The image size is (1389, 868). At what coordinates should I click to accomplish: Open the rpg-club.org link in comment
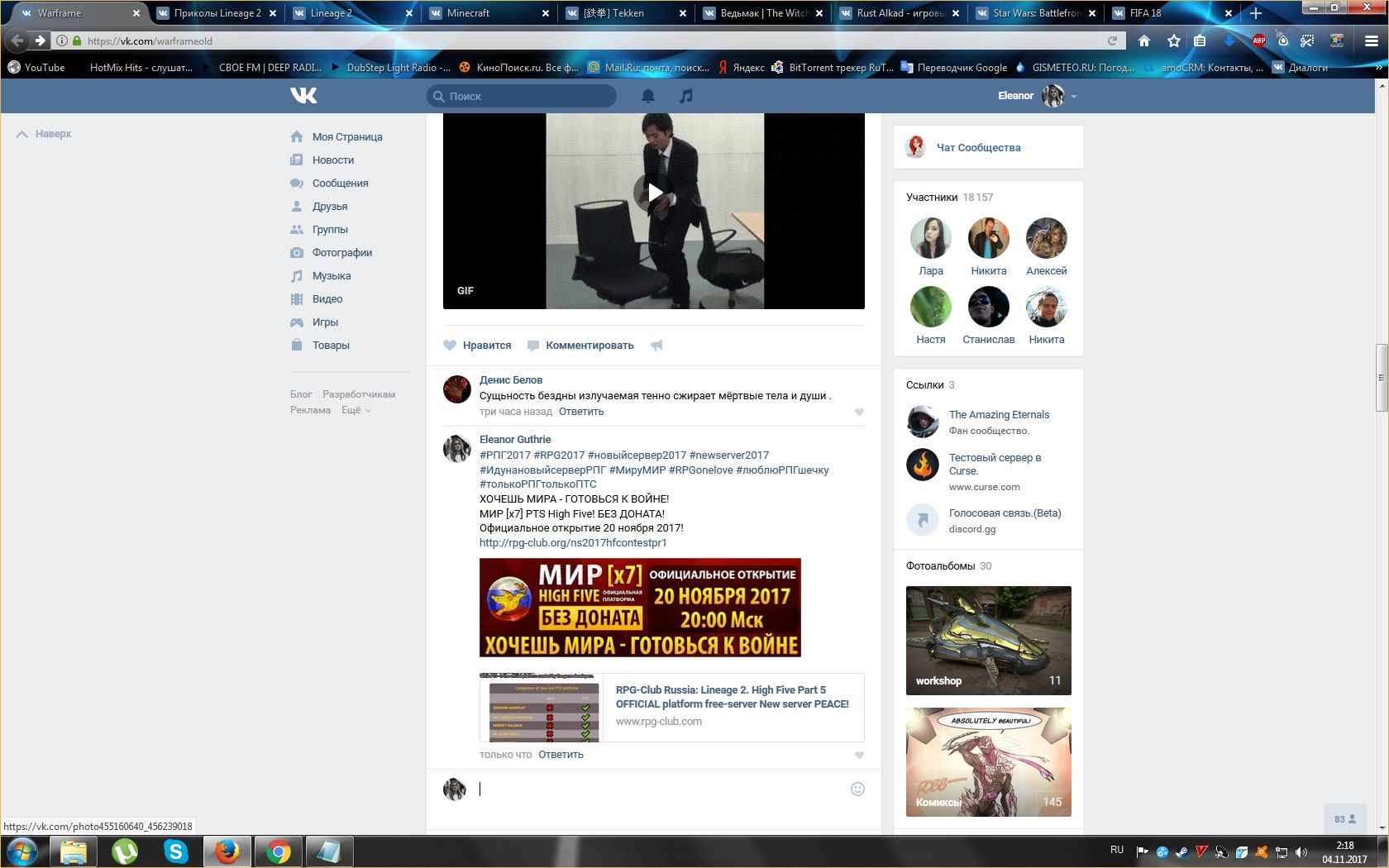573,543
